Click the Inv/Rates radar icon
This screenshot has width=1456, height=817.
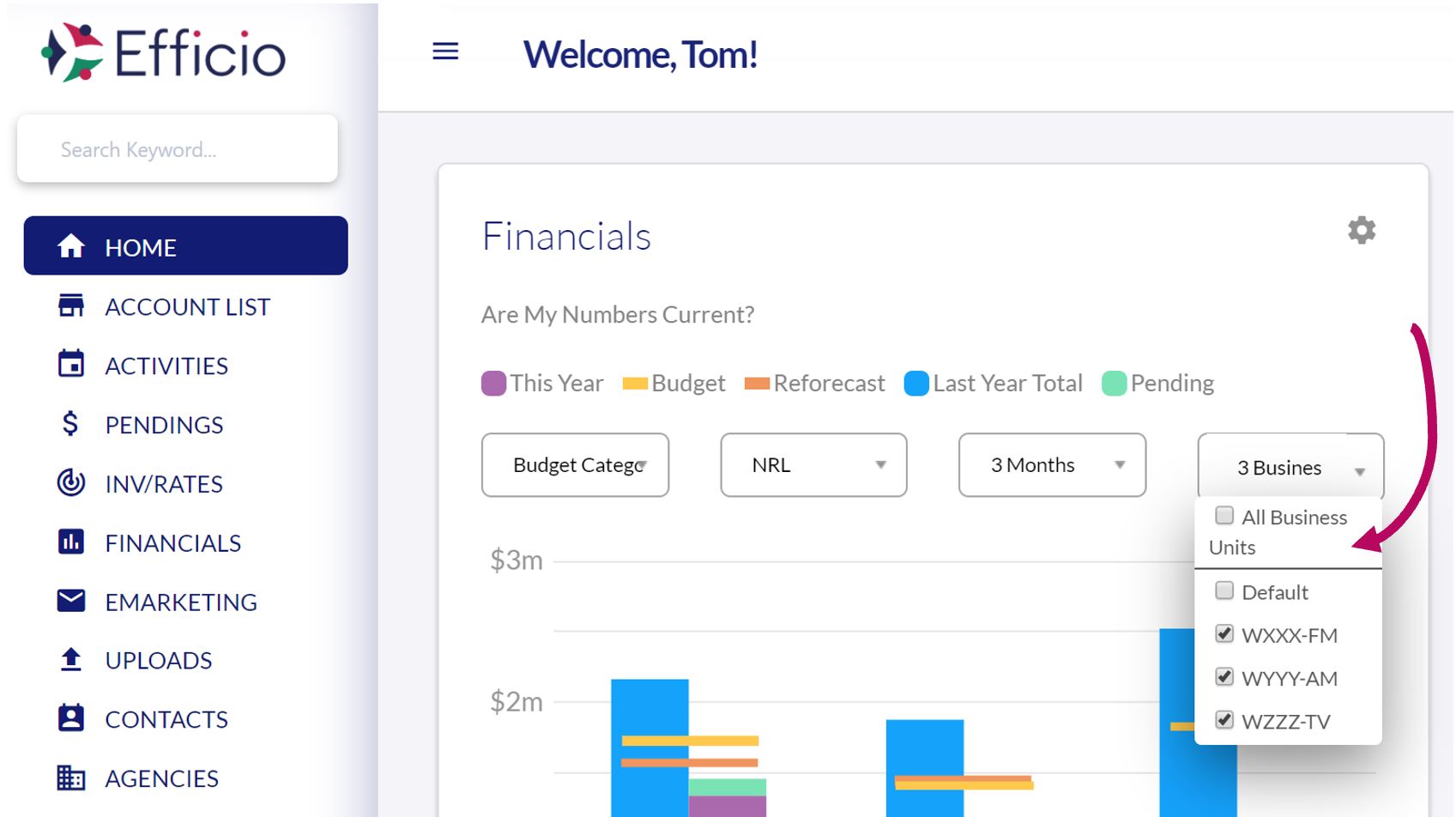71,482
